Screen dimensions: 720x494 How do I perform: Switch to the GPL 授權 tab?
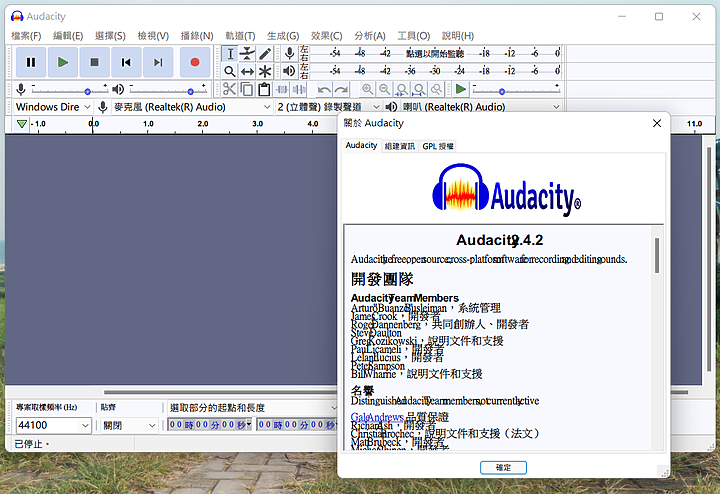(438, 146)
